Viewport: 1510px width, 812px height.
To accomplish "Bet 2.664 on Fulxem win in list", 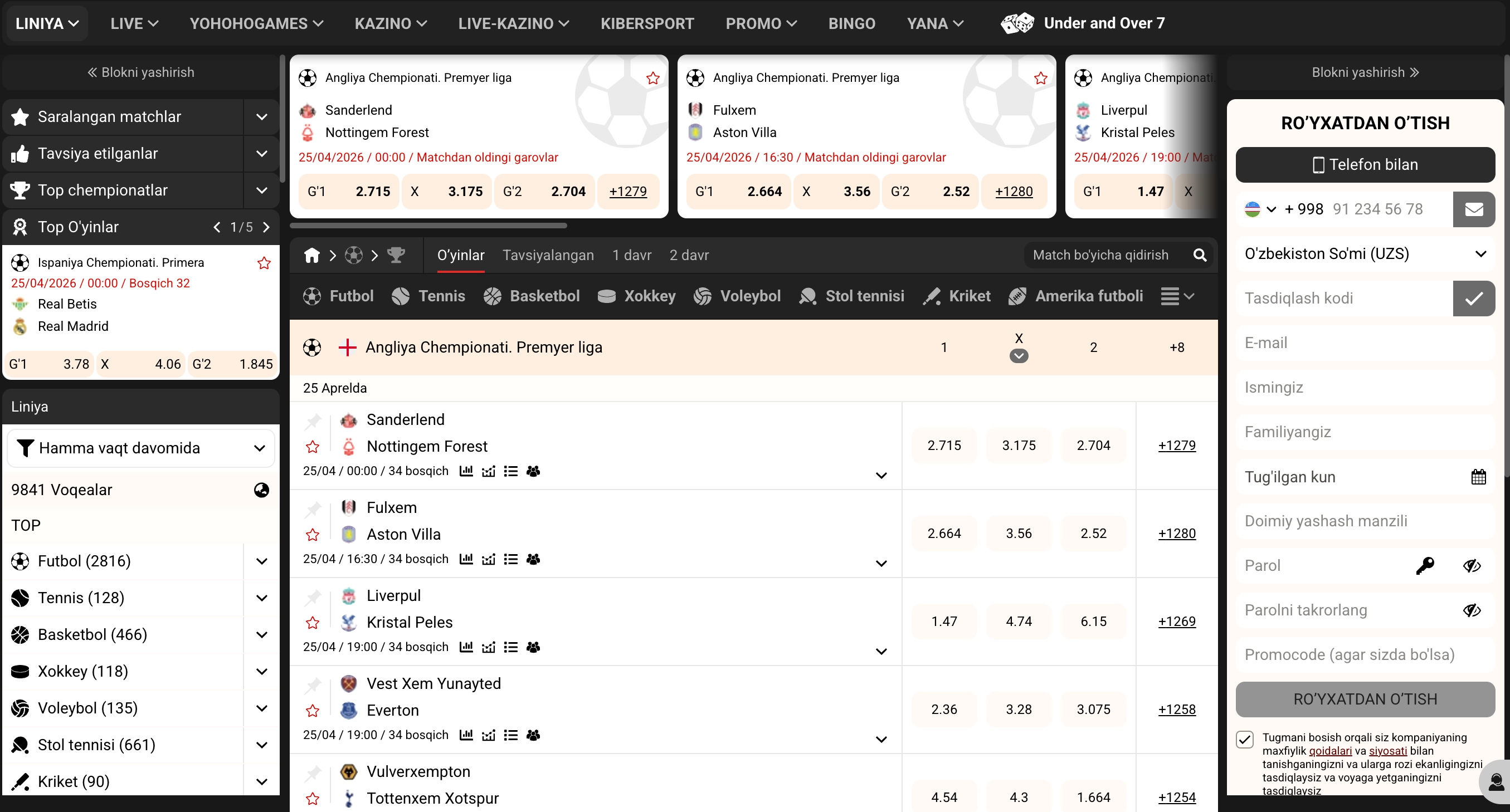I will click(x=944, y=534).
